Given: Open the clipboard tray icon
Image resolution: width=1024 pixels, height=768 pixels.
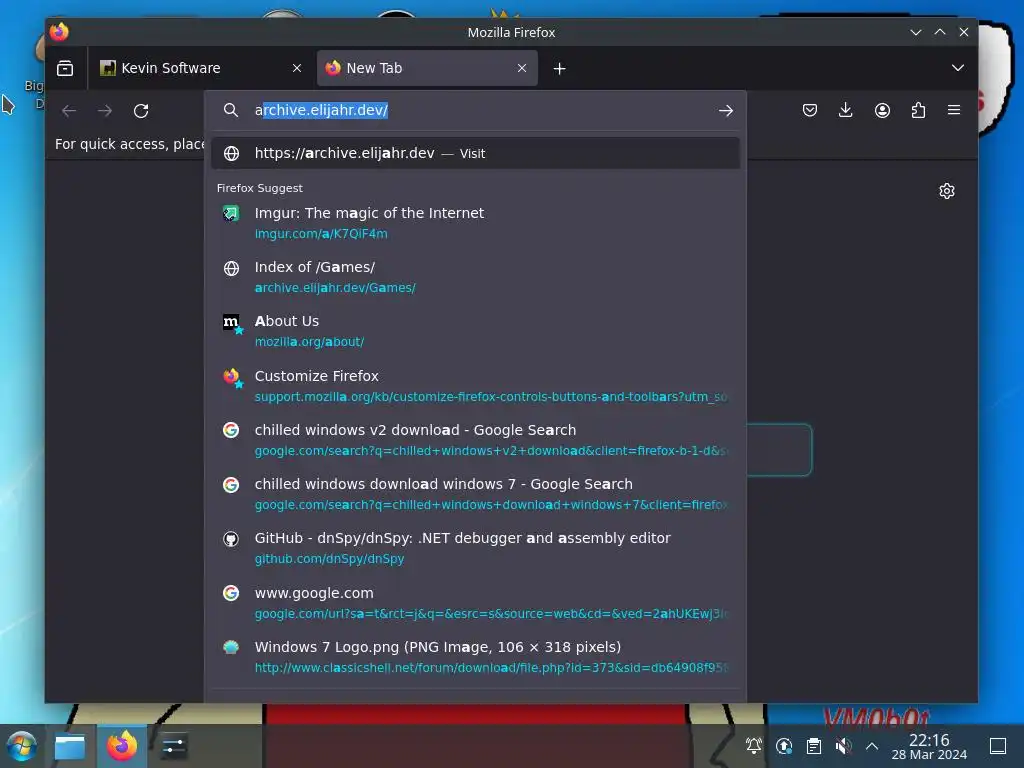Looking at the screenshot, I should [x=814, y=746].
